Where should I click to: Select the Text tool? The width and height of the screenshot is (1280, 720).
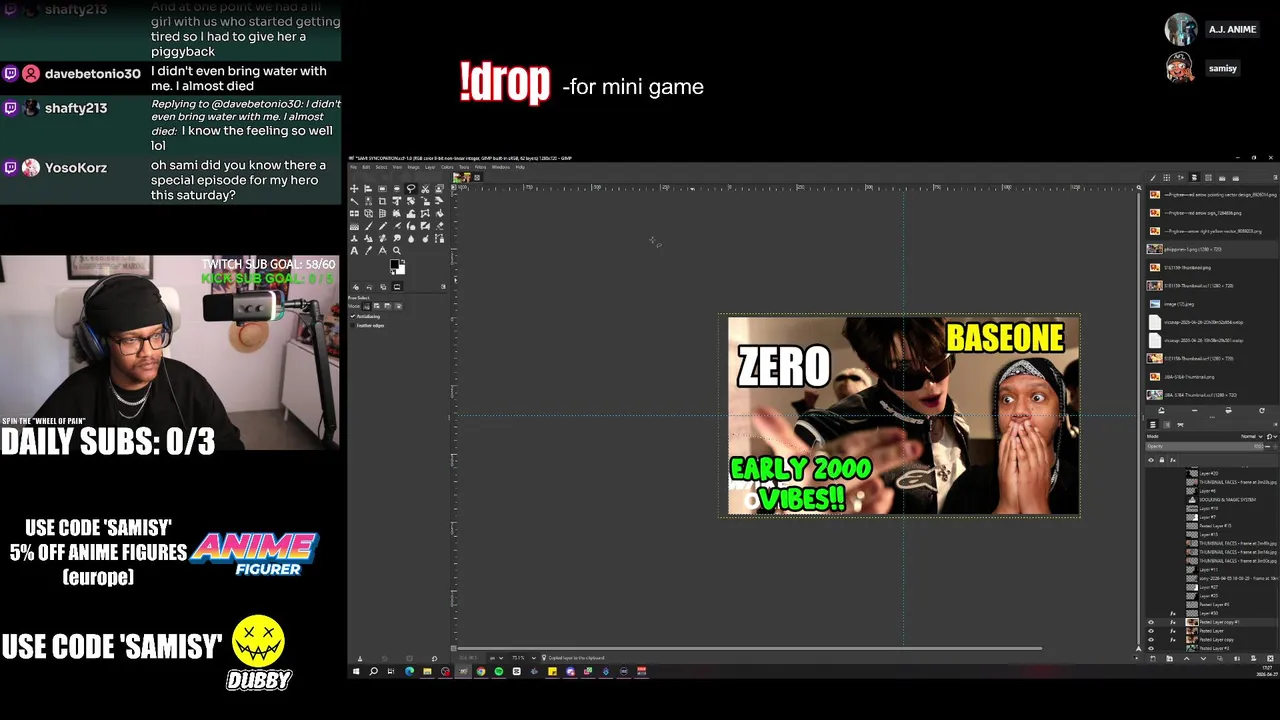pos(354,250)
